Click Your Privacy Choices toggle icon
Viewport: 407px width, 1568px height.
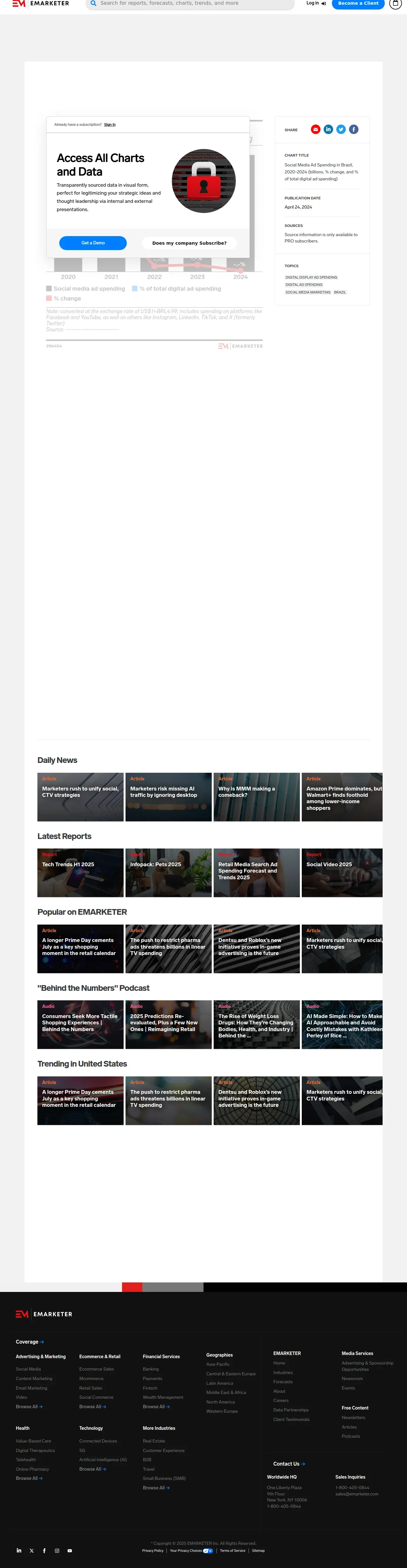click(208, 1550)
